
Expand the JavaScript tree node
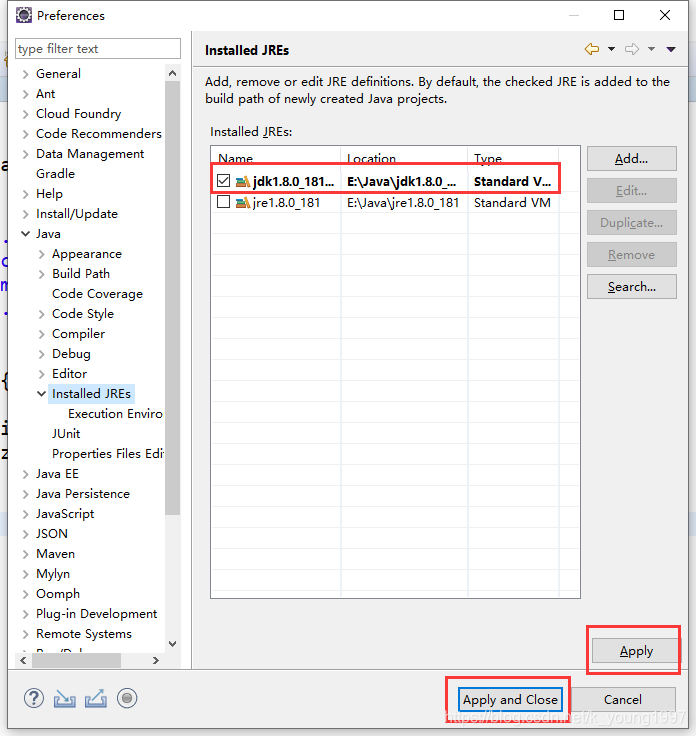coord(25,514)
